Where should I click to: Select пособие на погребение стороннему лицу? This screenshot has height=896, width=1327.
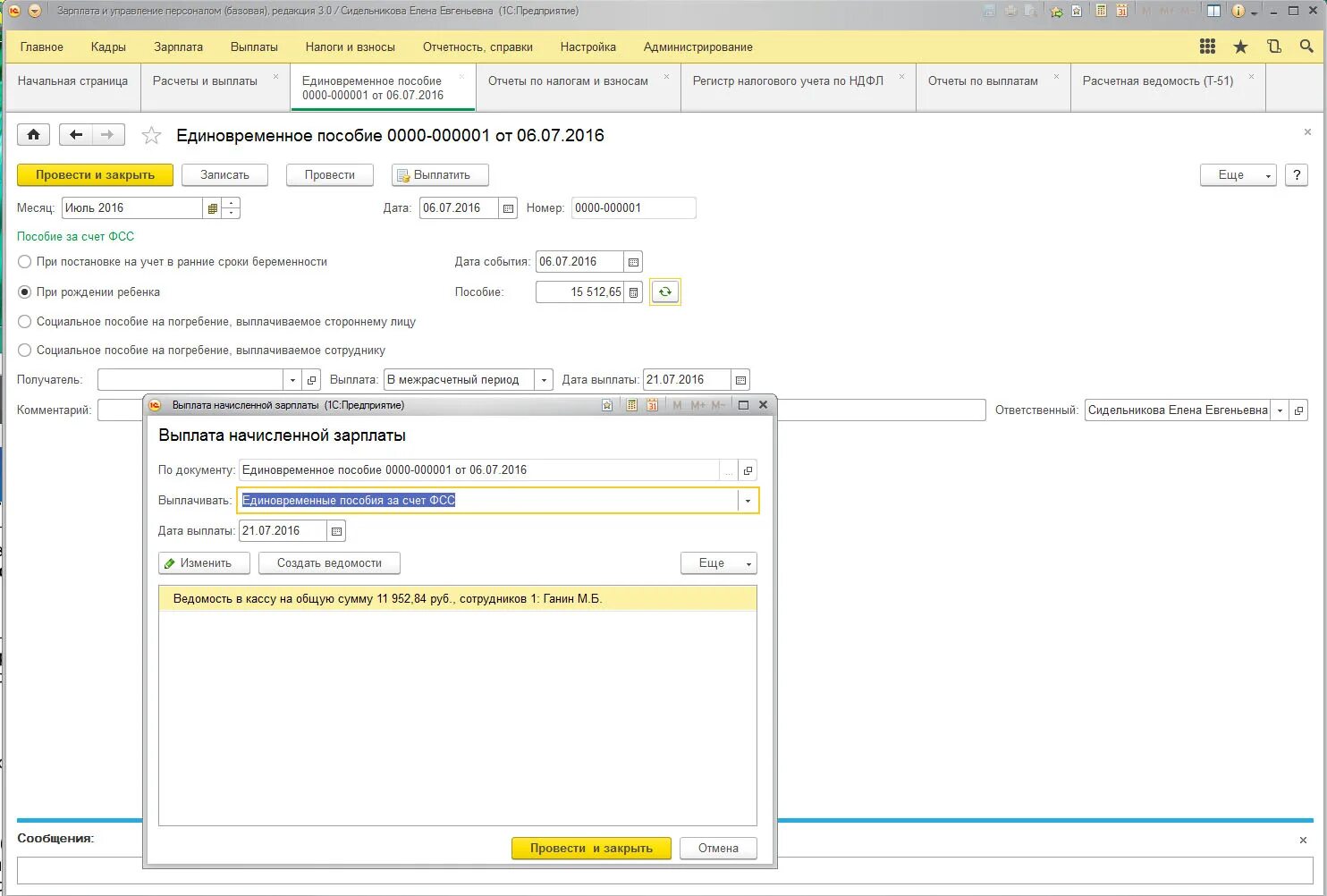[x=25, y=322]
